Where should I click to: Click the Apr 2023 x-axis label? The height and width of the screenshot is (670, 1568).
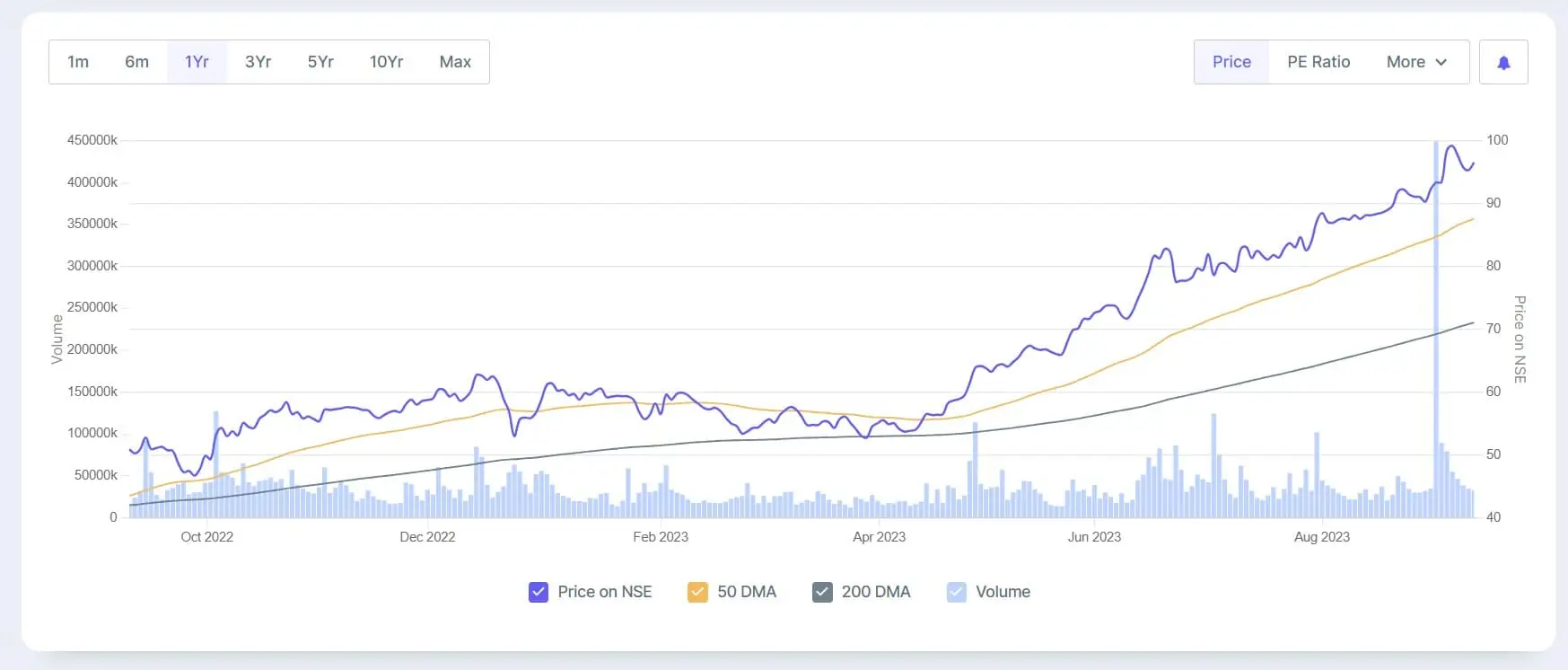coord(879,537)
